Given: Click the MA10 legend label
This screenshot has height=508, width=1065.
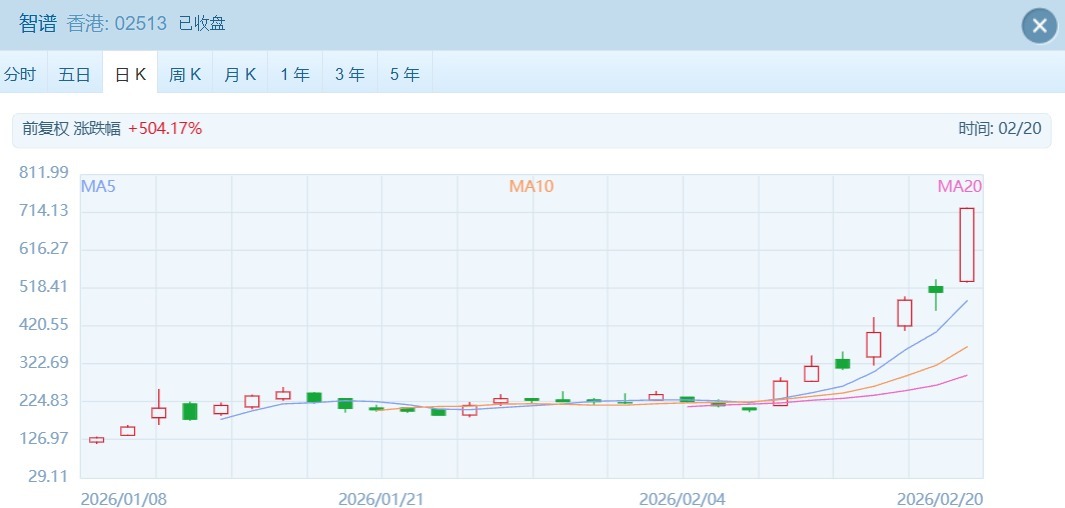Looking at the screenshot, I should coord(531,186).
